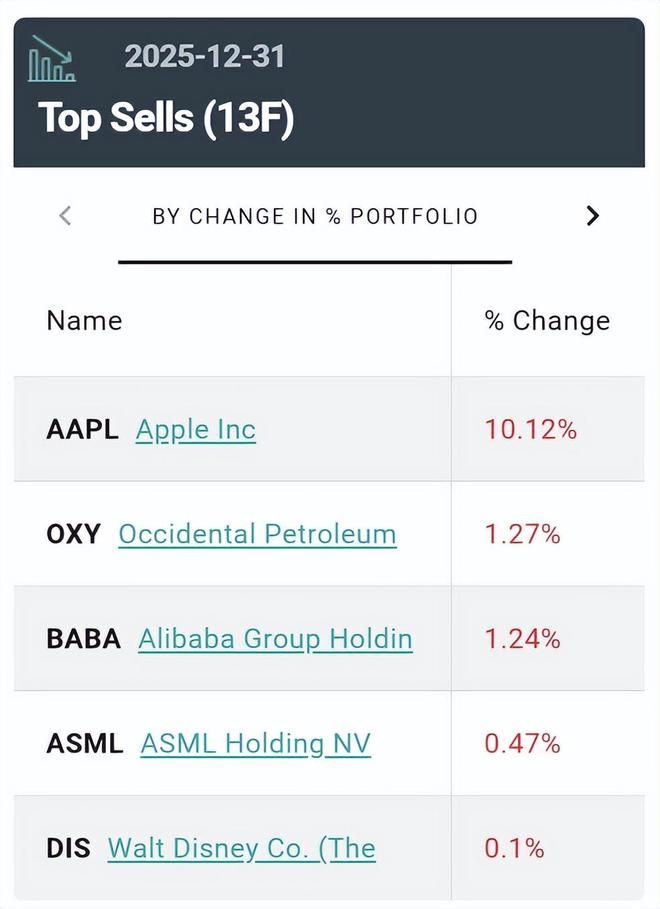Click the % Change column header

[547, 321]
